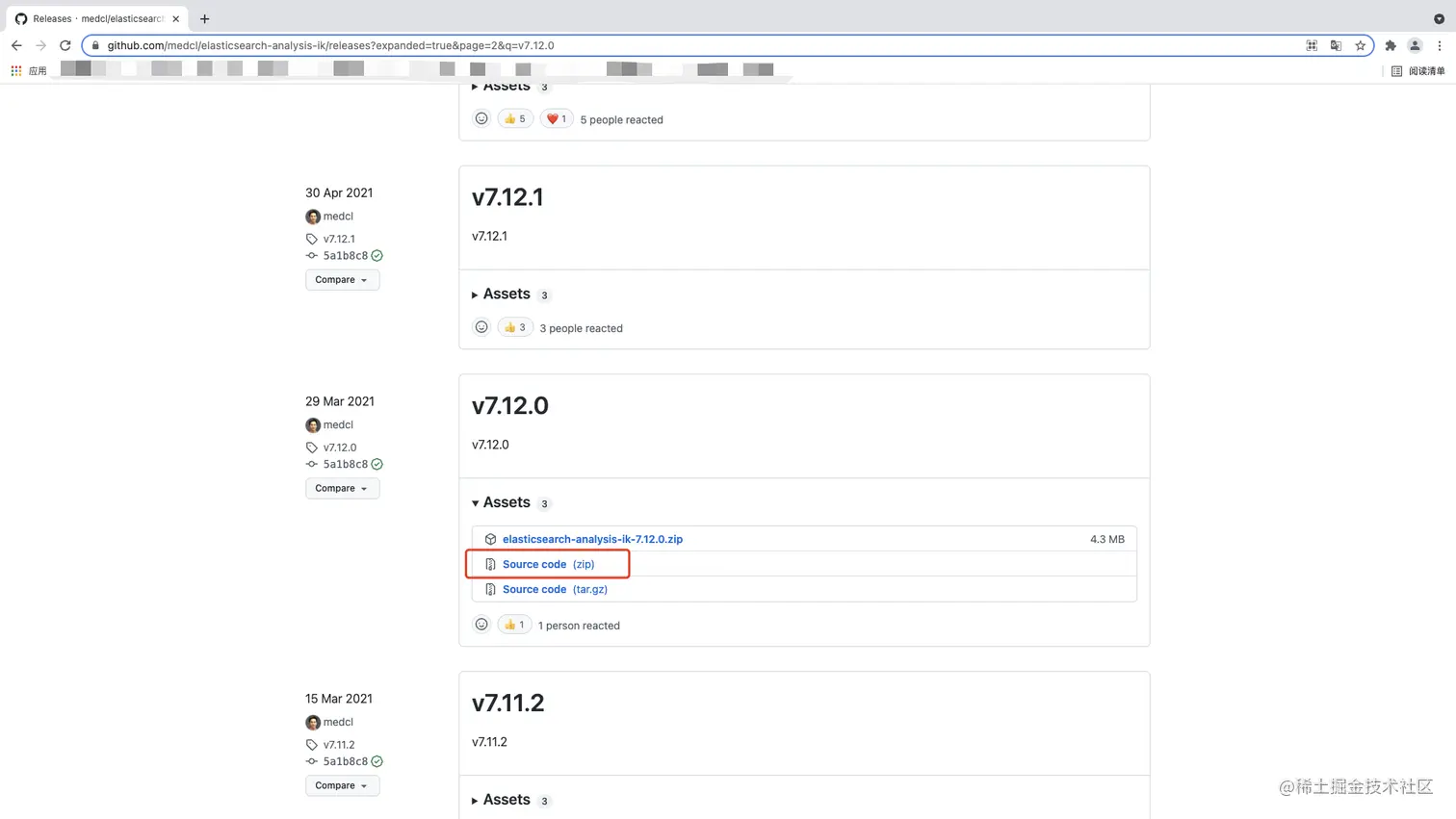1456x819 pixels.
Task: Click verified check icon beside v7.11.2 commit
Action: click(377, 761)
